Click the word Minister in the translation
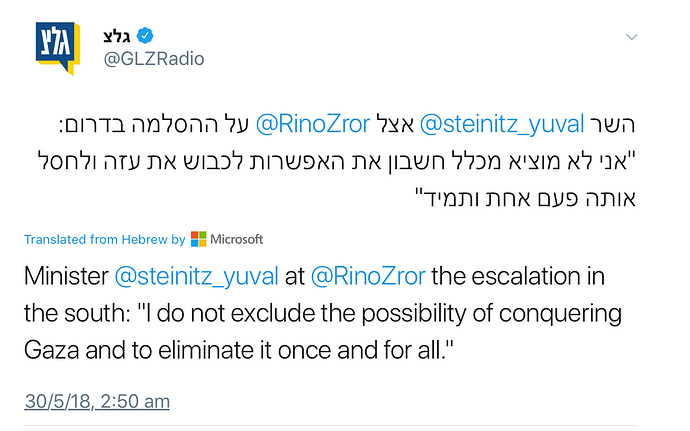 click(66, 276)
